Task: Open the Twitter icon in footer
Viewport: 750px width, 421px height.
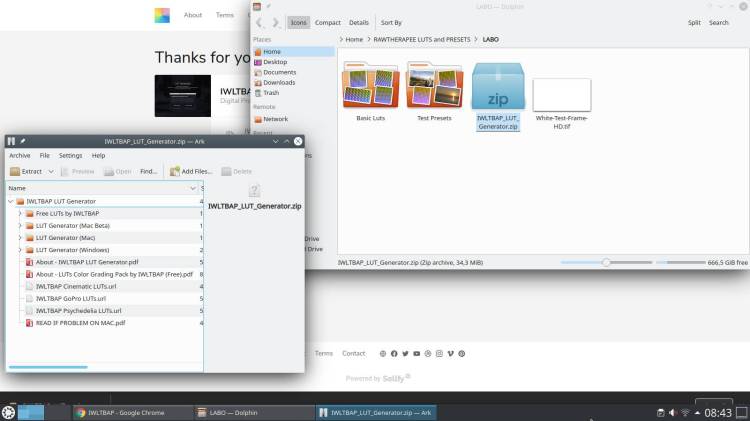Action: (x=405, y=354)
